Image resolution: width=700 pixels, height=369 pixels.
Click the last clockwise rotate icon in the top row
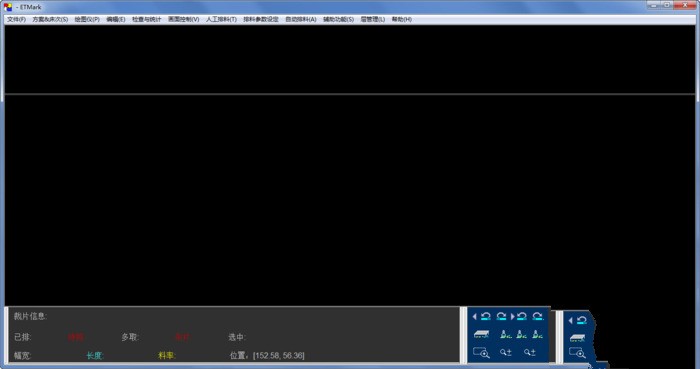[538, 316]
